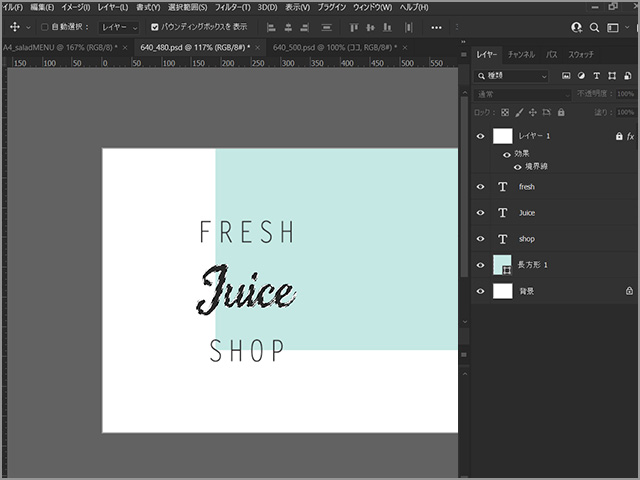
Task: Lock transparent pixels icon
Action: pyautogui.click(x=505, y=112)
